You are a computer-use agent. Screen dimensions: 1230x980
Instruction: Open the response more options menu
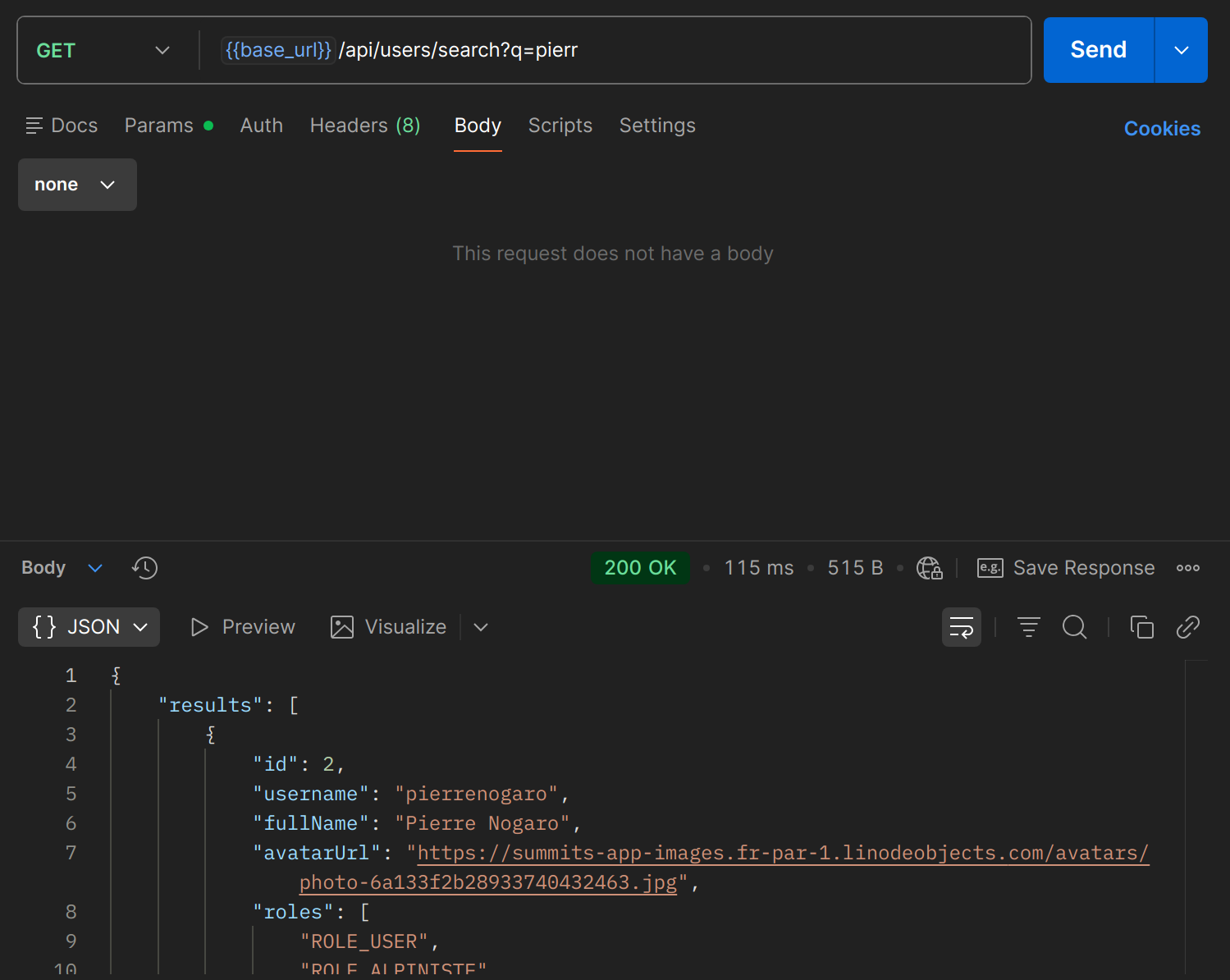[1187, 568]
